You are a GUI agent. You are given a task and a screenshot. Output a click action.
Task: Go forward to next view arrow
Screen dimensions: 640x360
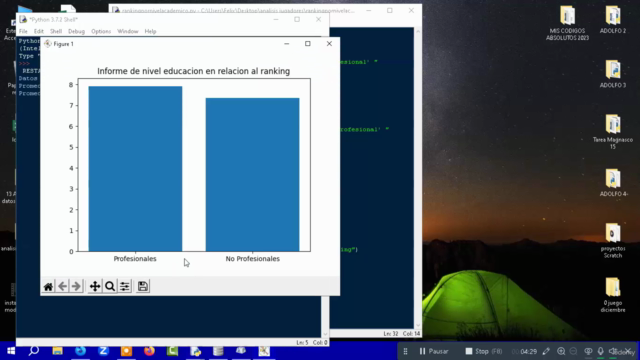point(76,287)
